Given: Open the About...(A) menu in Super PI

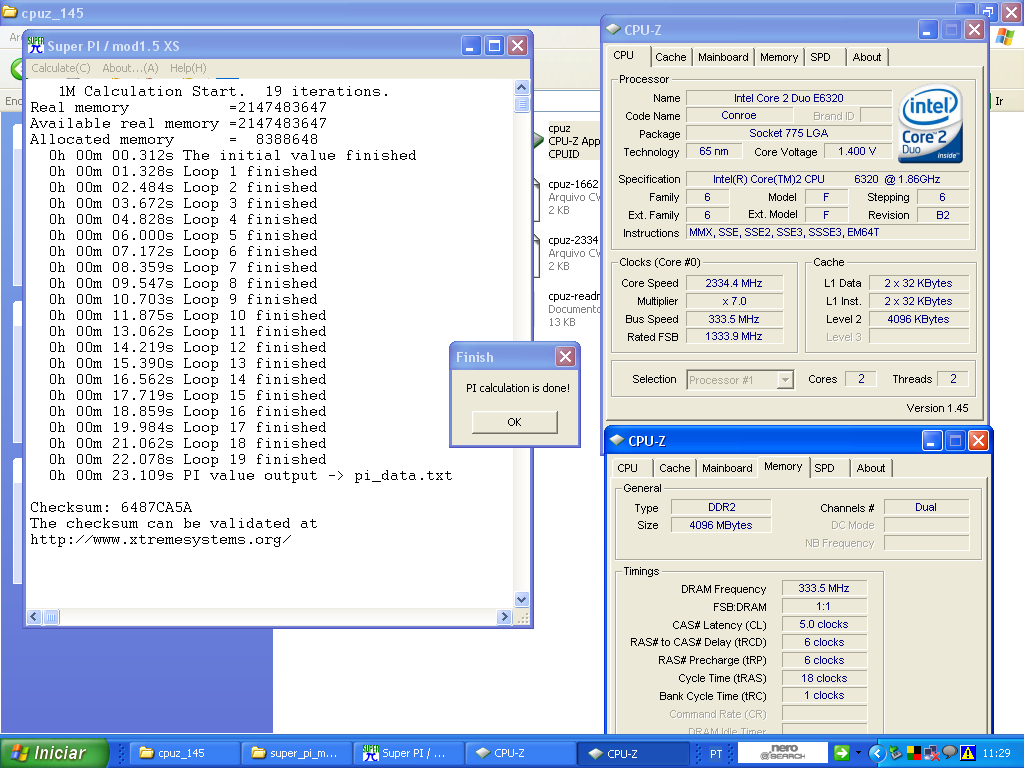Looking at the screenshot, I should point(130,68).
